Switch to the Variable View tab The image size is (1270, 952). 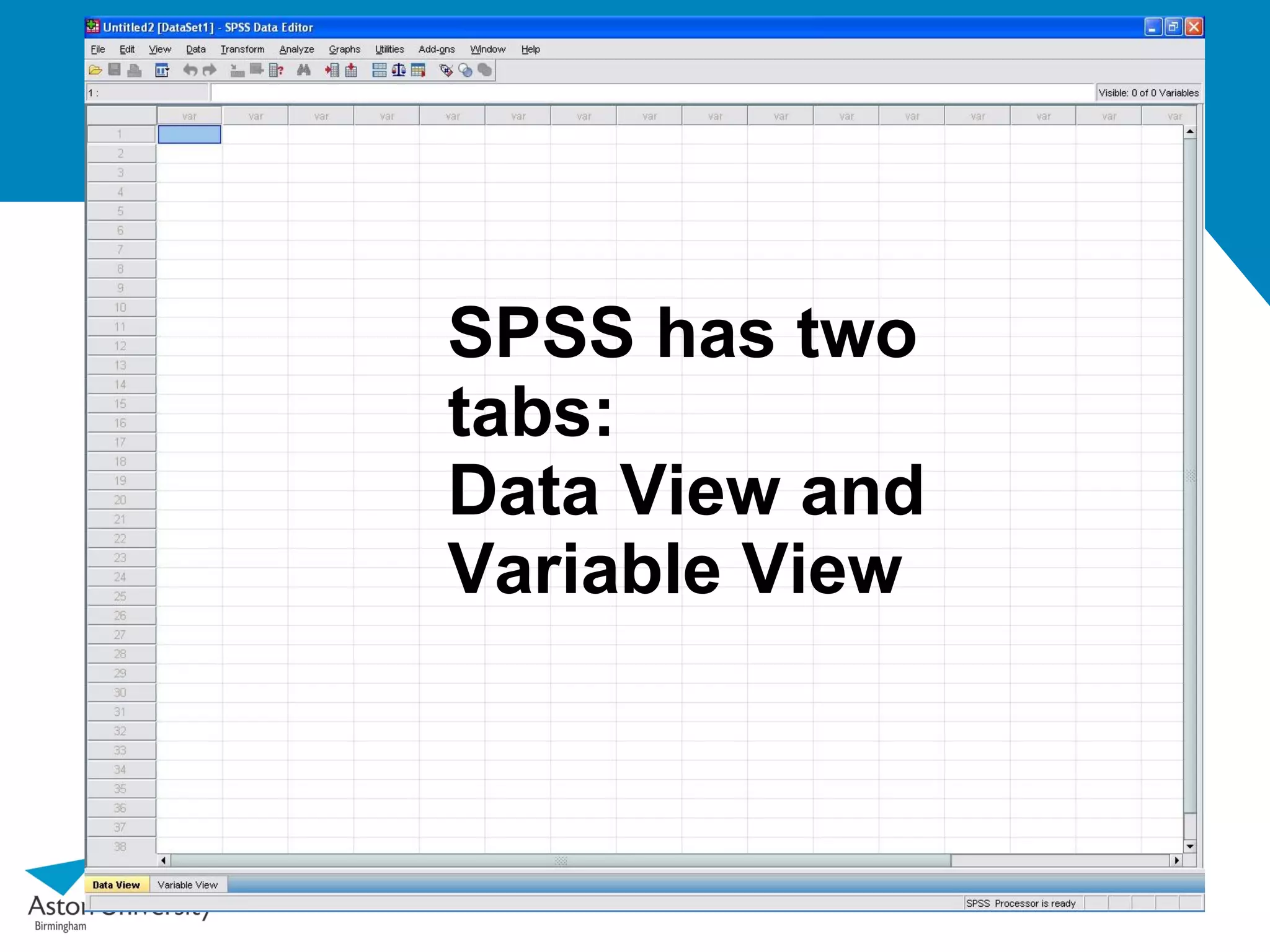(188, 885)
